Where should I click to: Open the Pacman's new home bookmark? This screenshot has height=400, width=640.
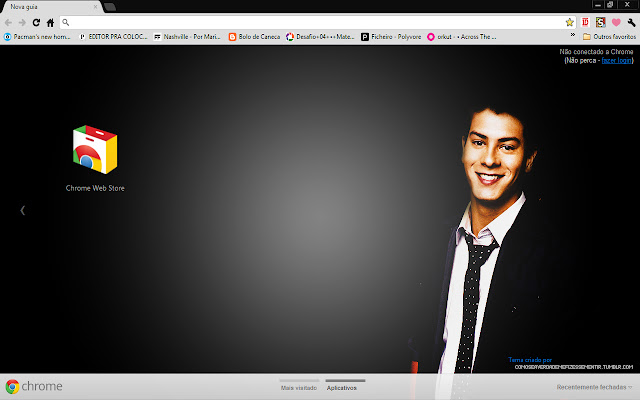tap(39, 36)
